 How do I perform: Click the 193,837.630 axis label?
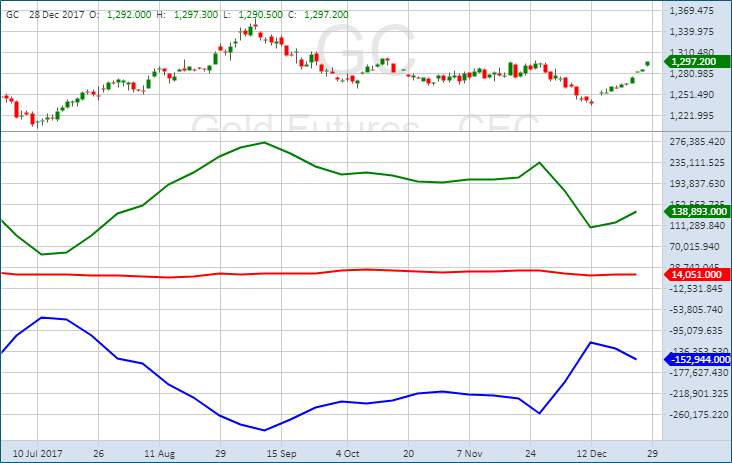697,183
